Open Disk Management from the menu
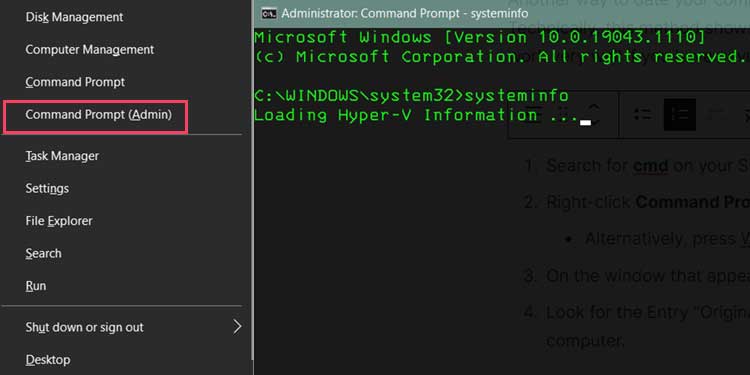The image size is (750, 375). click(x=74, y=17)
